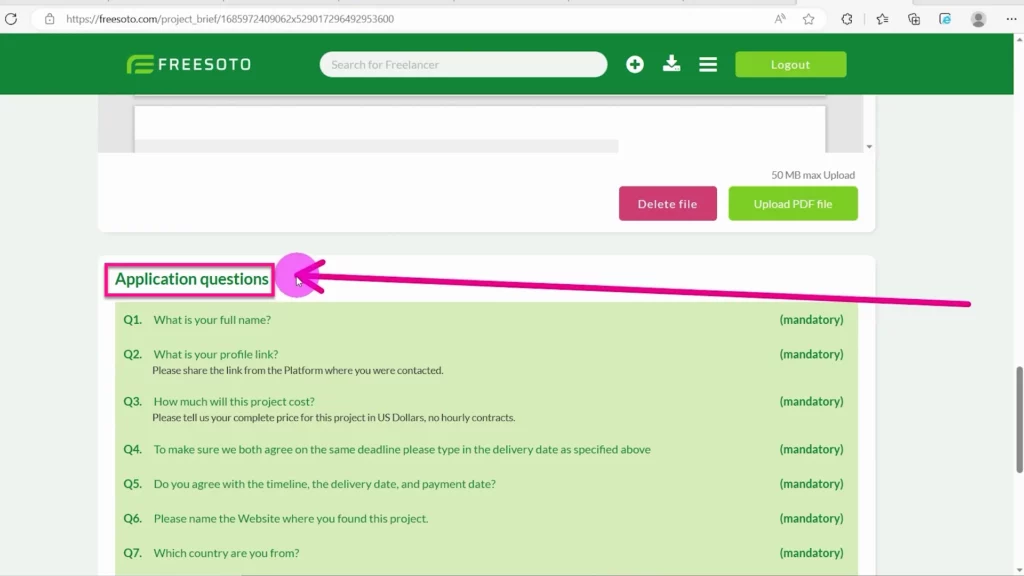Viewport: 1024px width, 576px height.
Task: Open the Favorites list icon
Action: click(x=882, y=19)
